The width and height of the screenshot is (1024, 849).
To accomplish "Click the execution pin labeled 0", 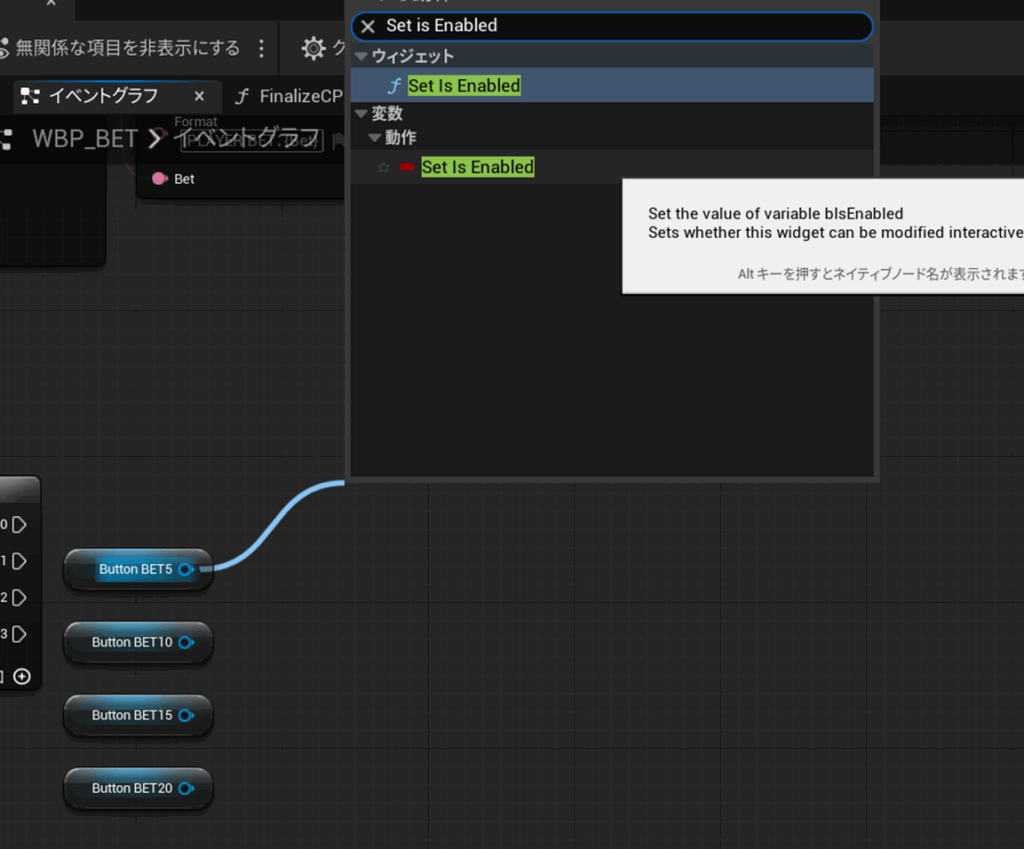I will pos(20,524).
